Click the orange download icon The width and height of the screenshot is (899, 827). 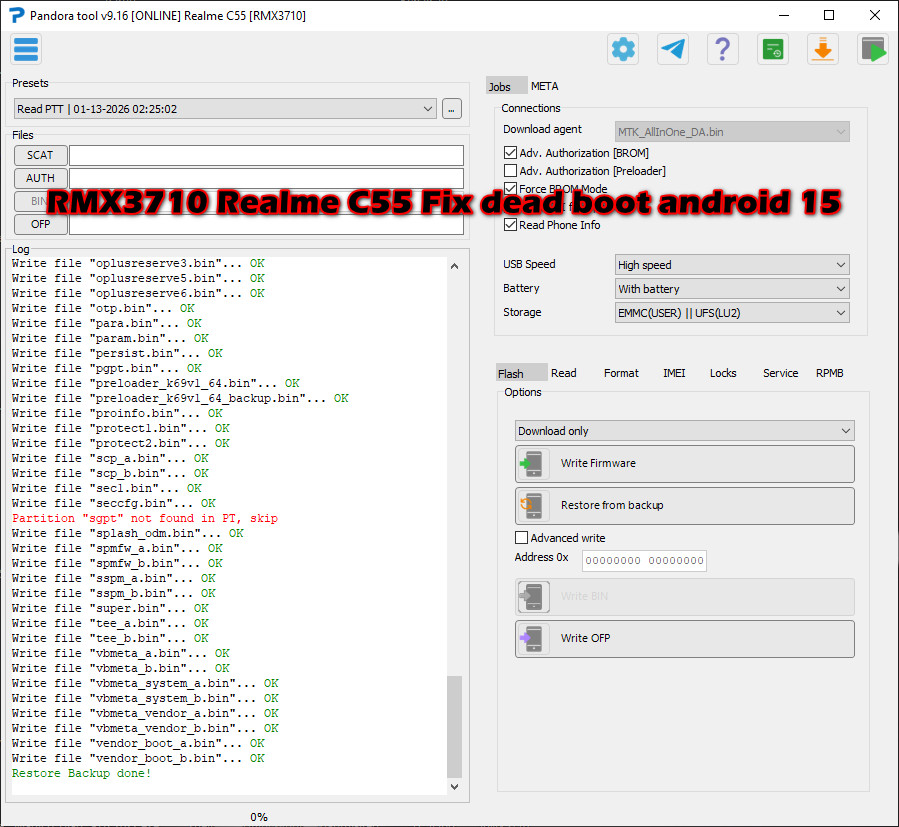(823, 49)
